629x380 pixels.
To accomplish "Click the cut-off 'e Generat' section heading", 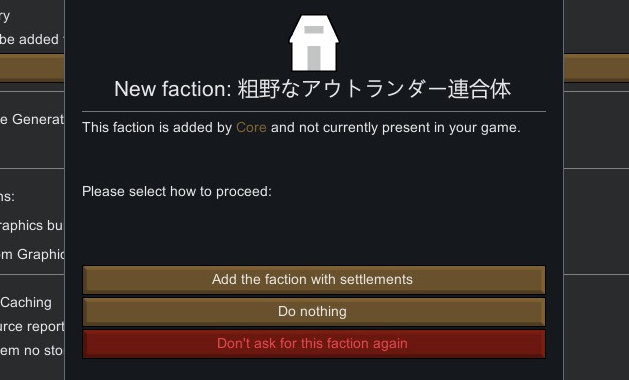I will (x=32, y=119).
